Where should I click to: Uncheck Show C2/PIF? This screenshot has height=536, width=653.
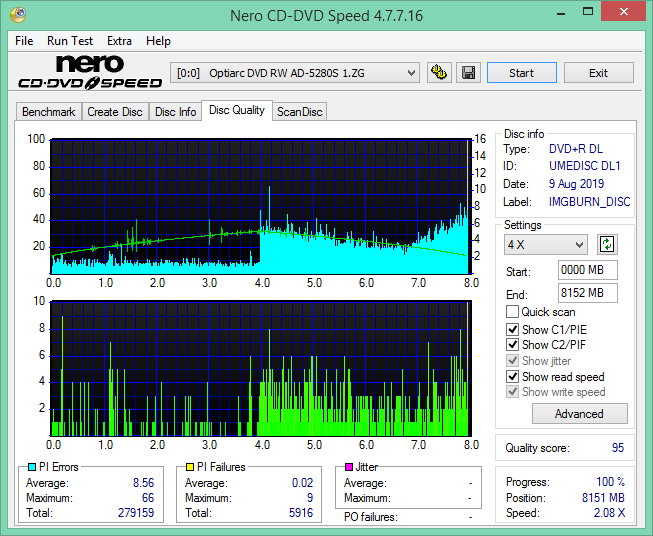coord(512,345)
